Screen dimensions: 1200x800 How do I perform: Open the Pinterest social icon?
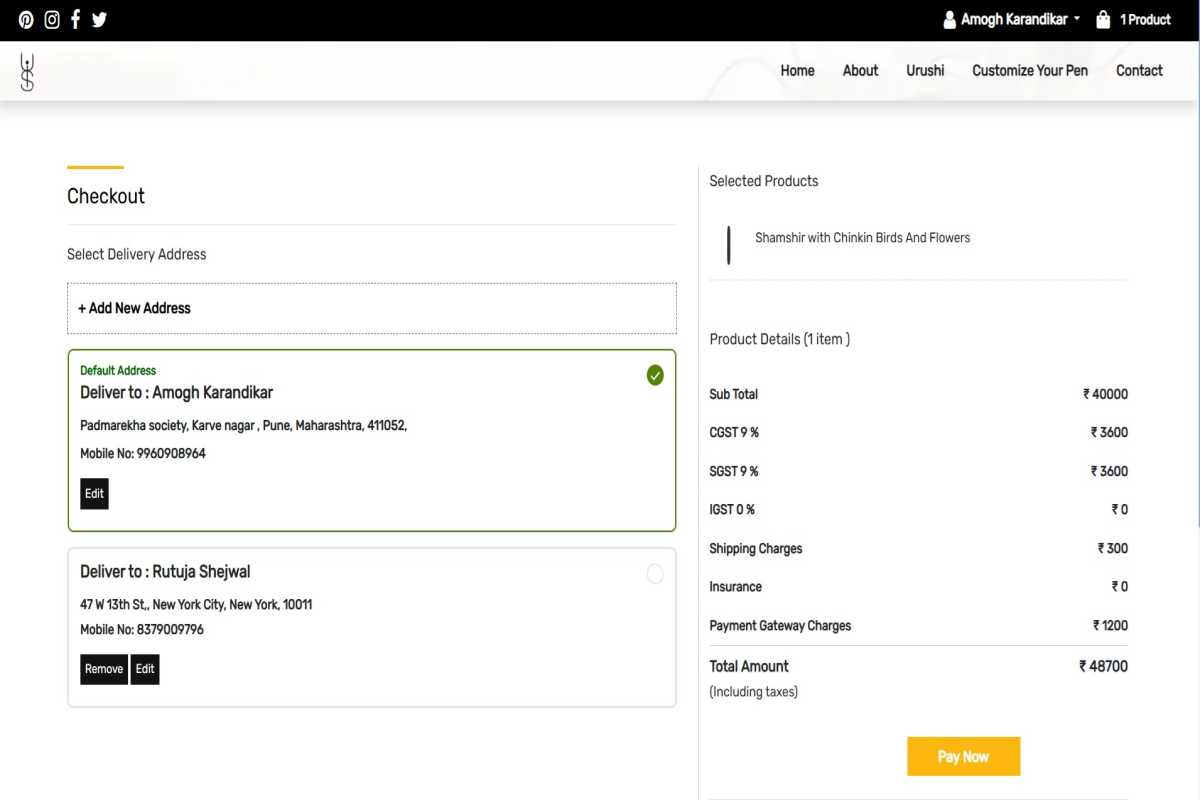[x=26, y=20]
